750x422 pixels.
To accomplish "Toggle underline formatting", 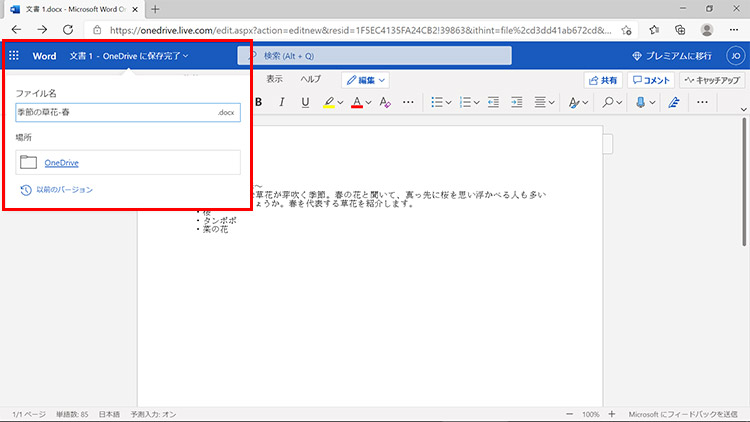I will [x=303, y=102].
